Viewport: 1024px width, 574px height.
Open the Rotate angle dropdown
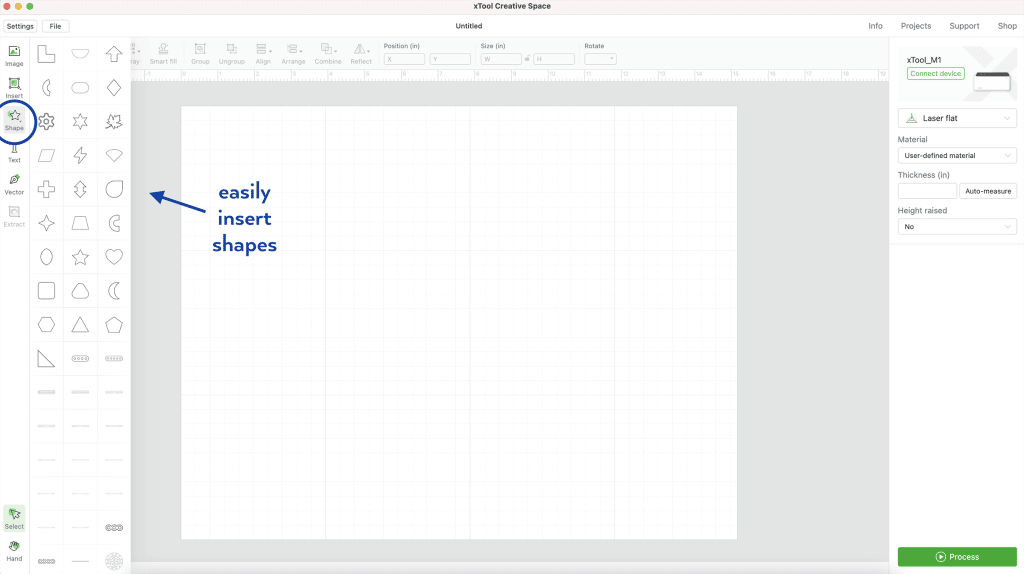click(x=600, y=59)
